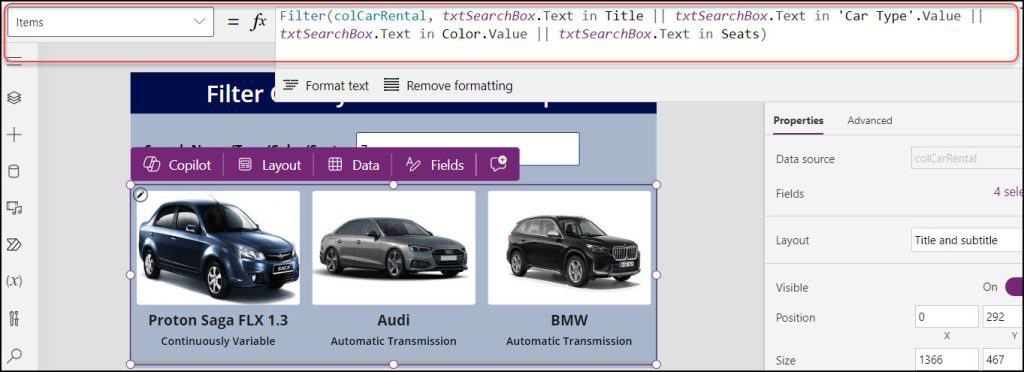The image size is (1024, 372).
Task: Click the Search magnifier icon in sidebar
Action: tap(14, 355)
